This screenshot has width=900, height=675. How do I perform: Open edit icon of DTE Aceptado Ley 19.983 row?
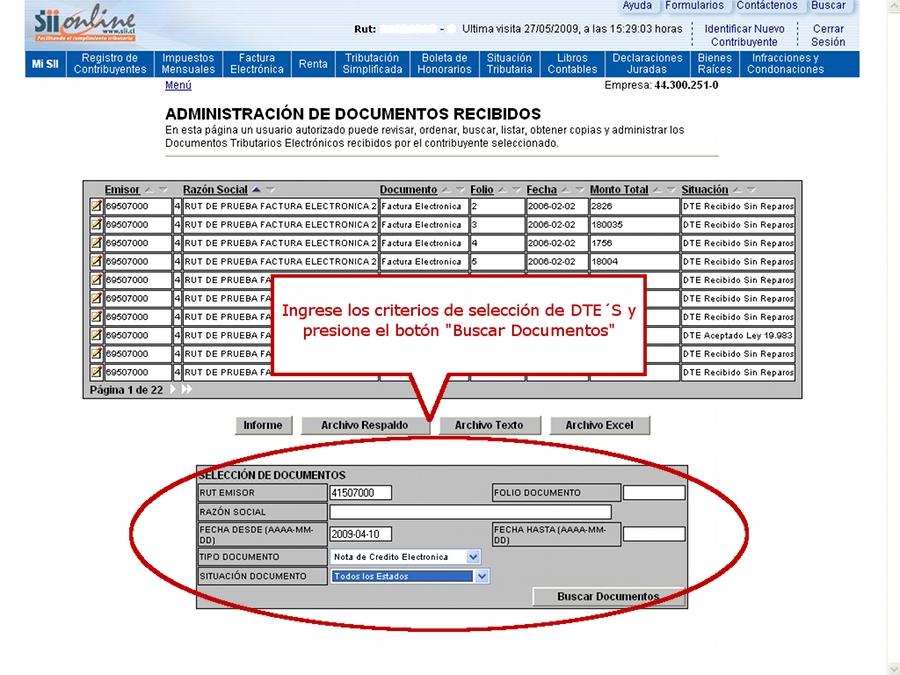point(96,335)
